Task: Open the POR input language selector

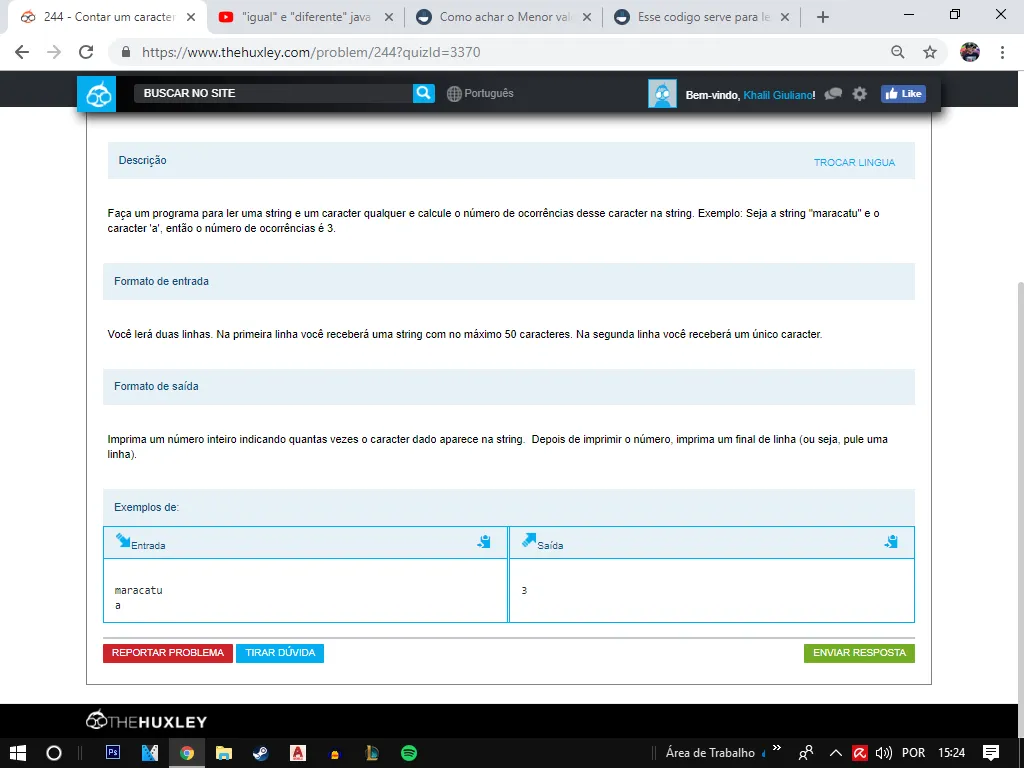Action: point(913,753)
